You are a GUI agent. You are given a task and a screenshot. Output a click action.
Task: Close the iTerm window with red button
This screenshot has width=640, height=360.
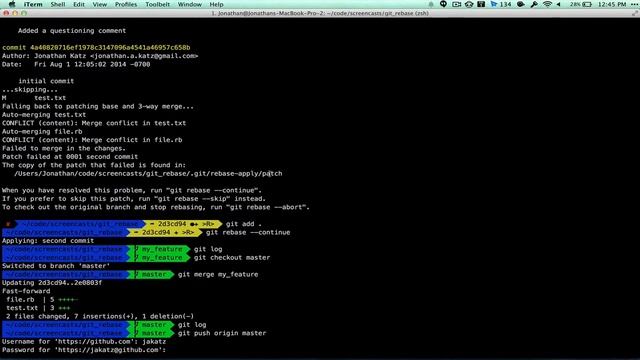pos(6,13)
